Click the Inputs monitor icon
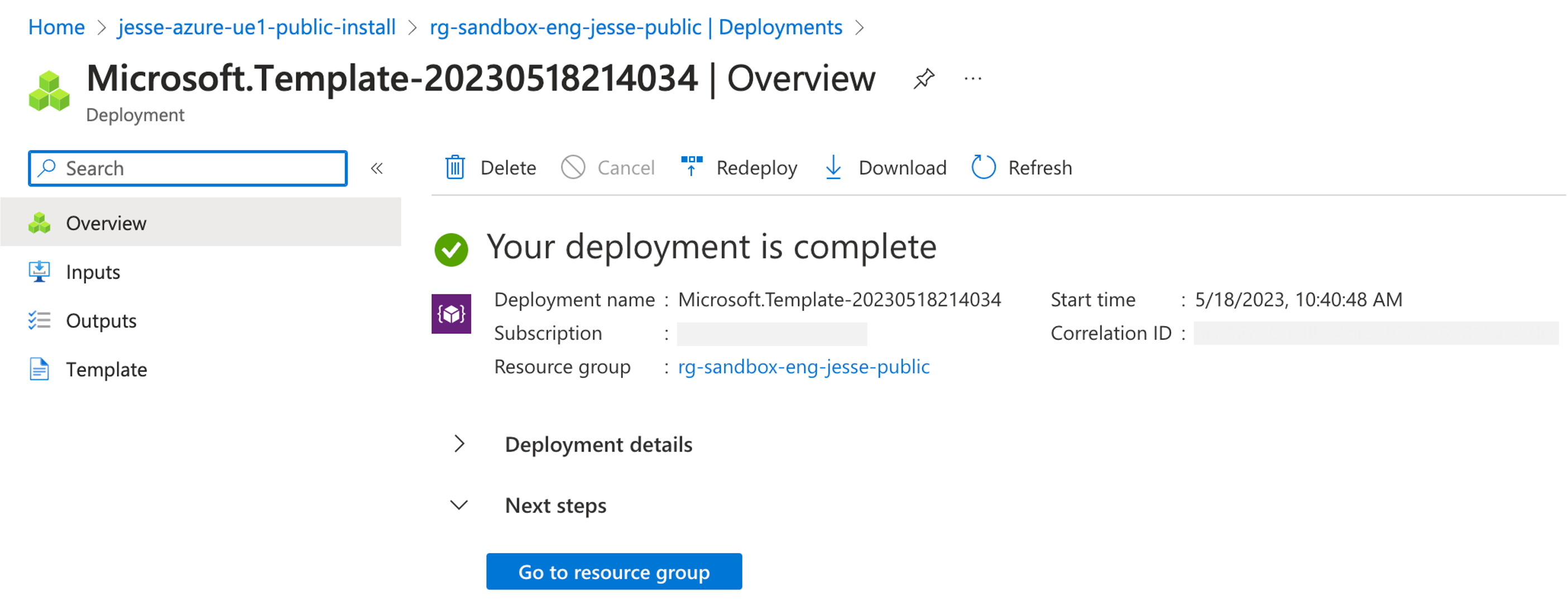The height and width of the screenshot is (614, 1568). click(x=40, y=271)
